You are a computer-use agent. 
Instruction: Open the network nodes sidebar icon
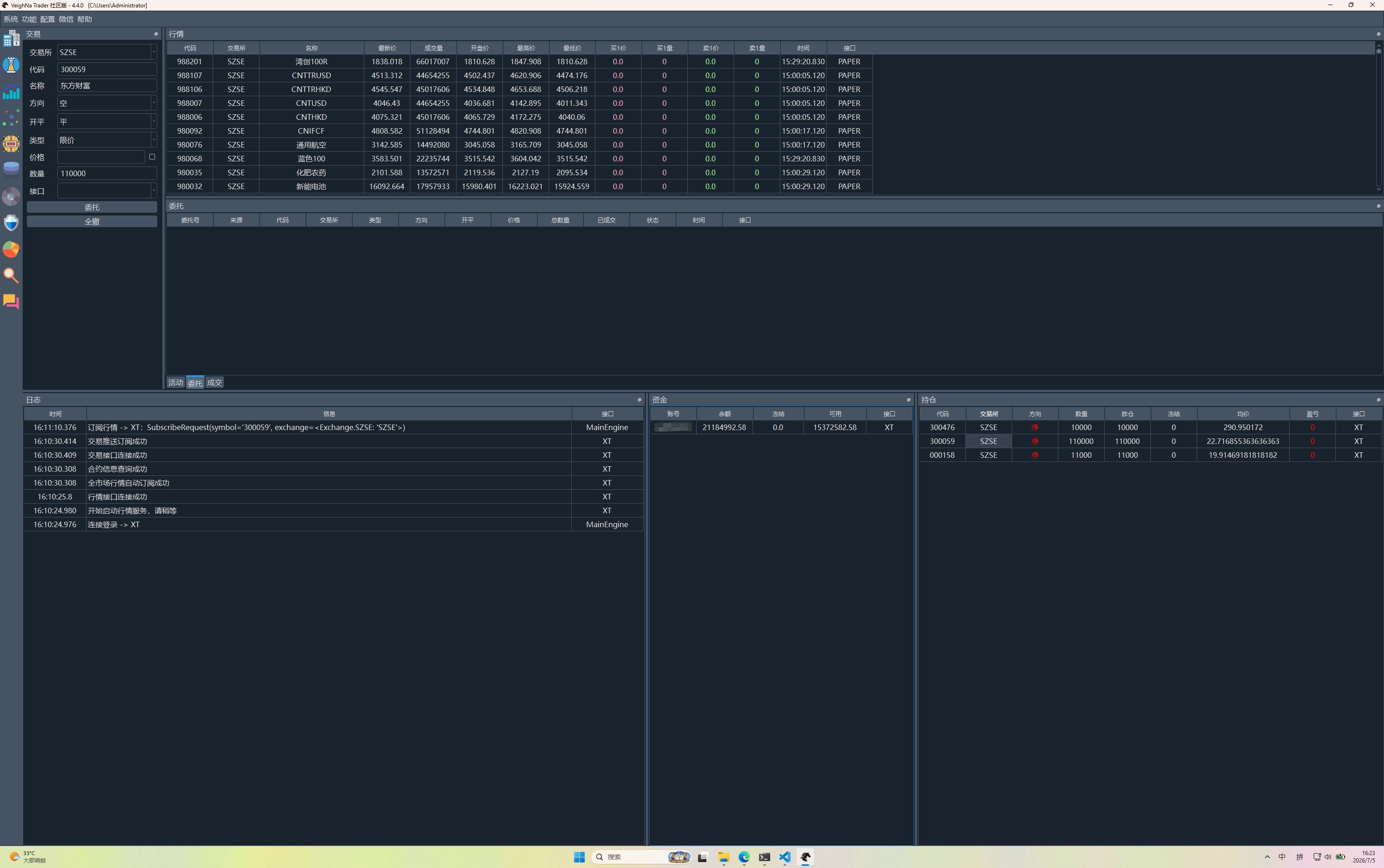[11, 117]
